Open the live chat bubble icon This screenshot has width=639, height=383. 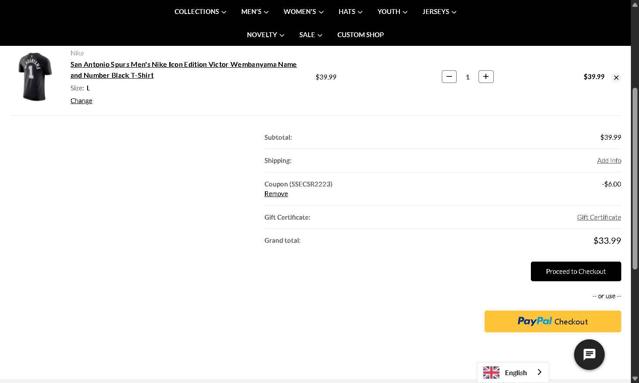(x=589, y=354)
